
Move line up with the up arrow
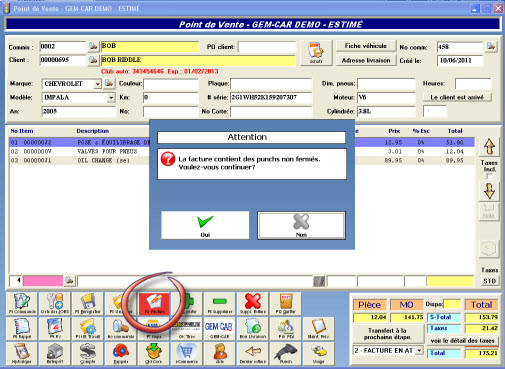pyautogui.click(x=489, y=147)
